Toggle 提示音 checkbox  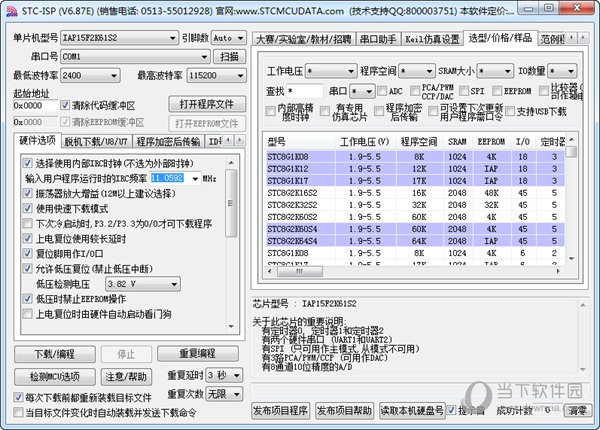pyautogui.click(x=452, y=410)
